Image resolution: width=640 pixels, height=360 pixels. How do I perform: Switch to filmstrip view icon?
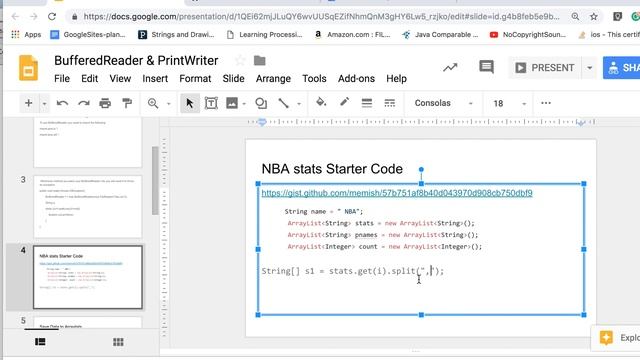click(40, 342)
